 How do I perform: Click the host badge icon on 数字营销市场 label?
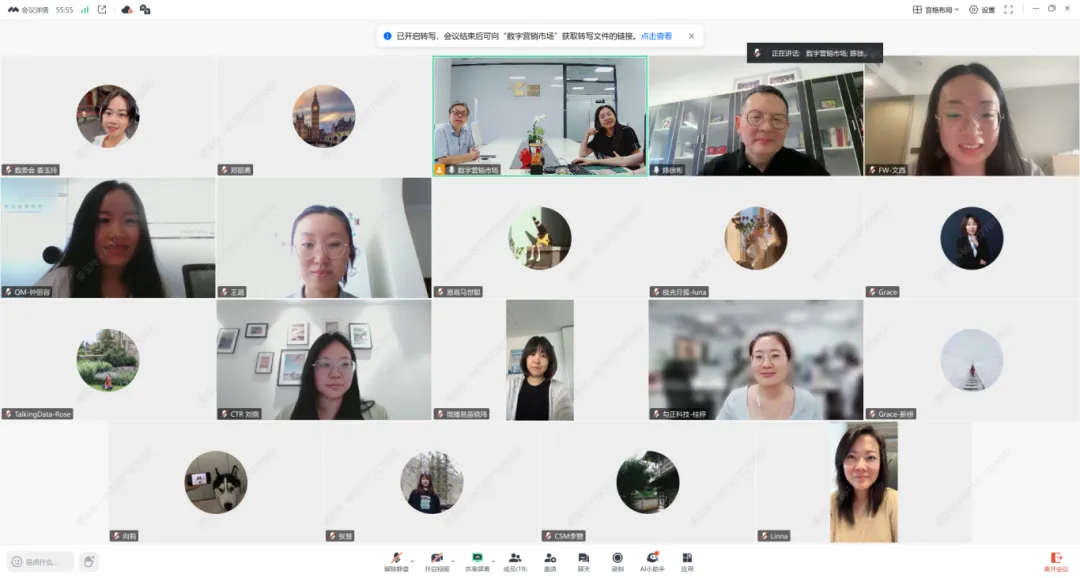click(x=439, y=169)
